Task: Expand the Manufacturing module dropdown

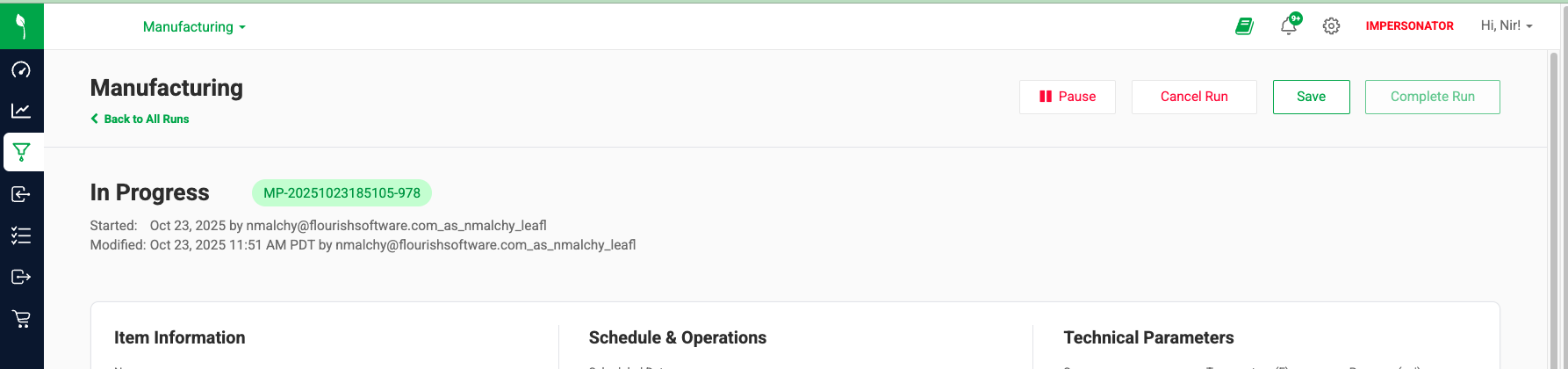Action: pyautogui.click(x=194, y=27)
